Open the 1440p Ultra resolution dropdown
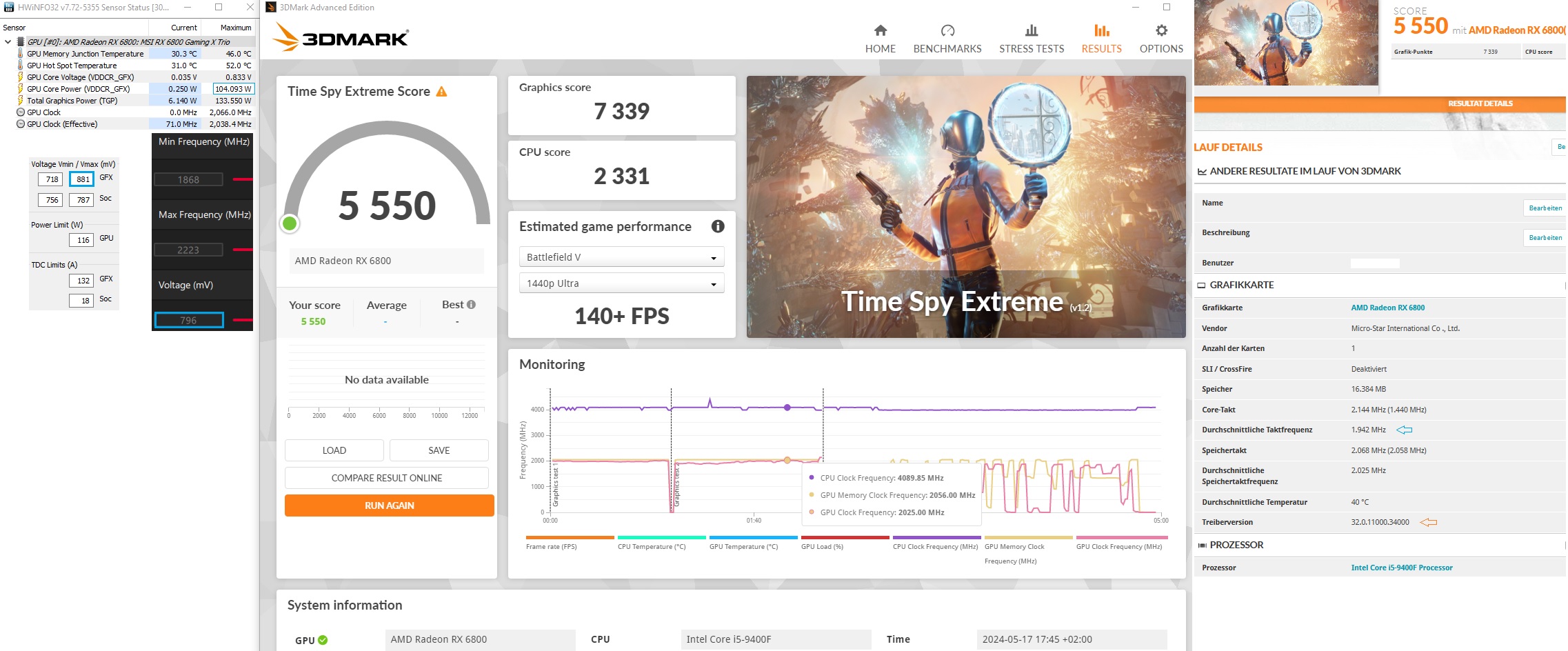The image size is (1568, 651). coord(621,283)
